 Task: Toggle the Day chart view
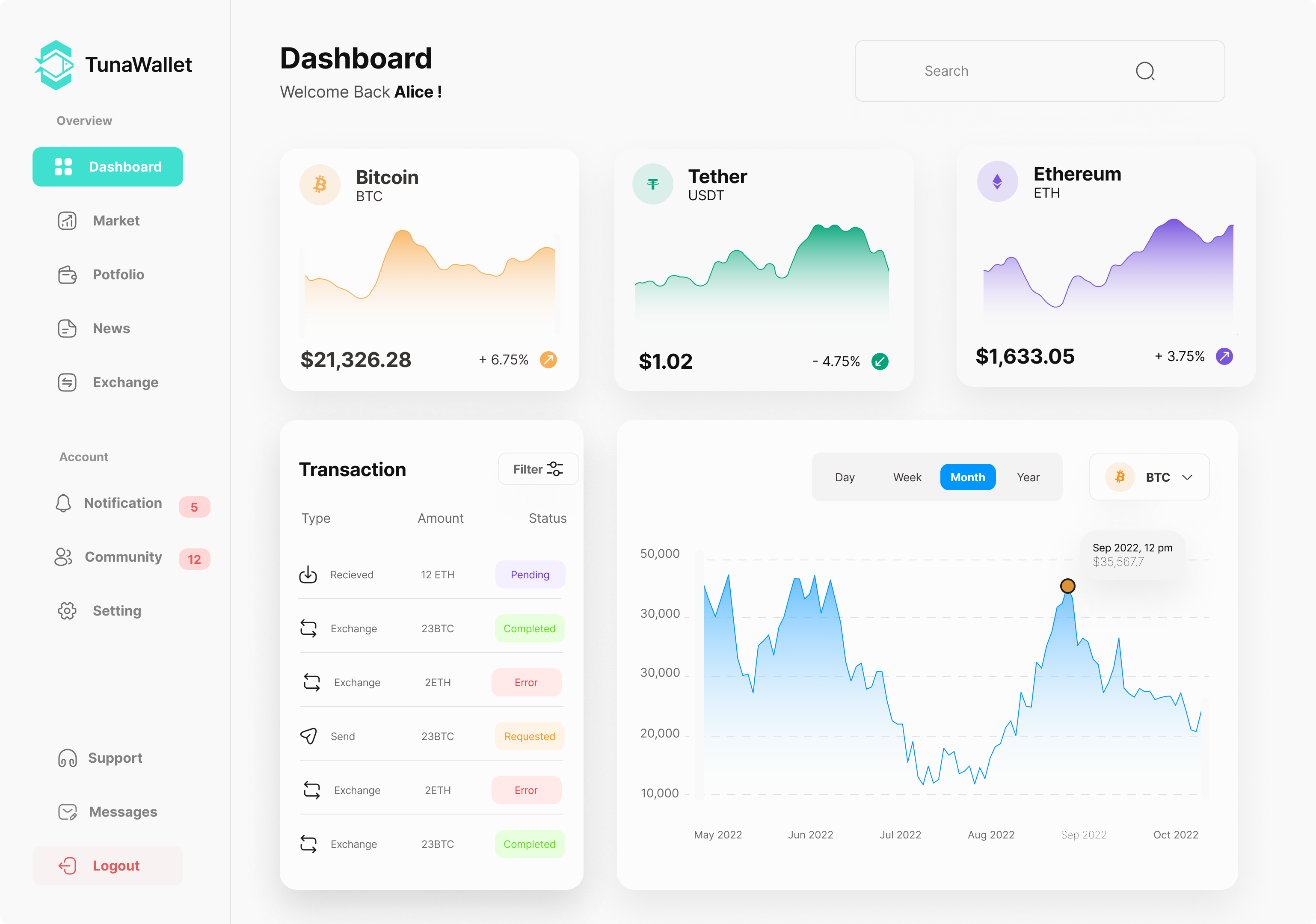[845, 477]
